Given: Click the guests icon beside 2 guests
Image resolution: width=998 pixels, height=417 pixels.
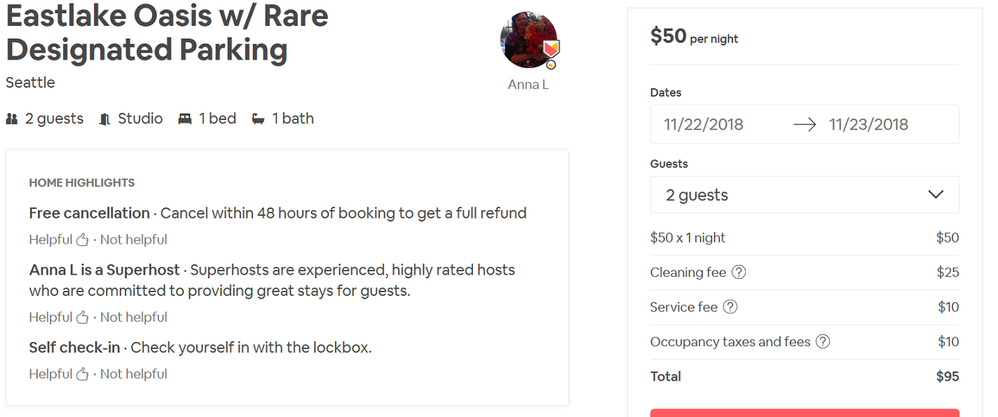Looking at the screenshot, I should pyautogui.click(x=12, y=119).
